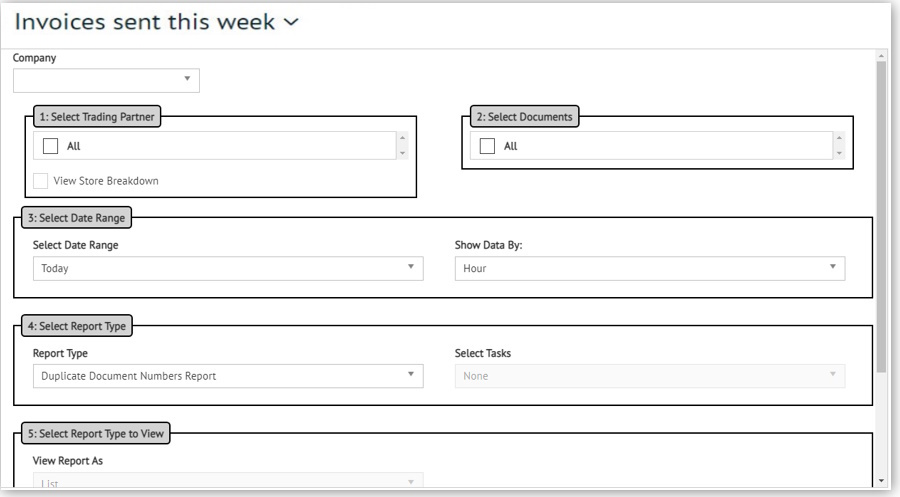Click the Report Type dropdown arrow icon
The image size is (900, 497).
[x=410, y=375]
